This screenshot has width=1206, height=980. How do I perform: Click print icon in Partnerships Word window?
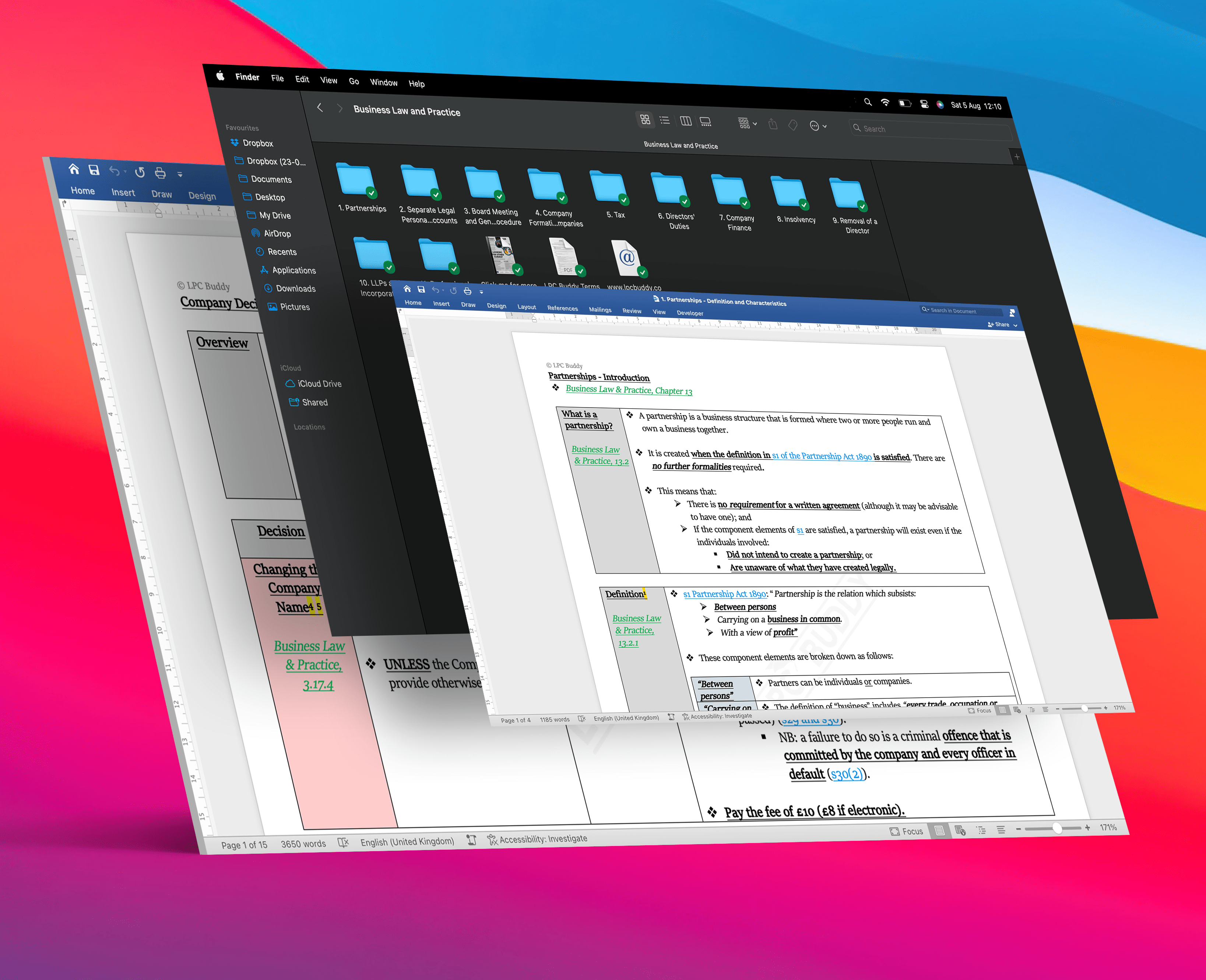pos(468,291)
